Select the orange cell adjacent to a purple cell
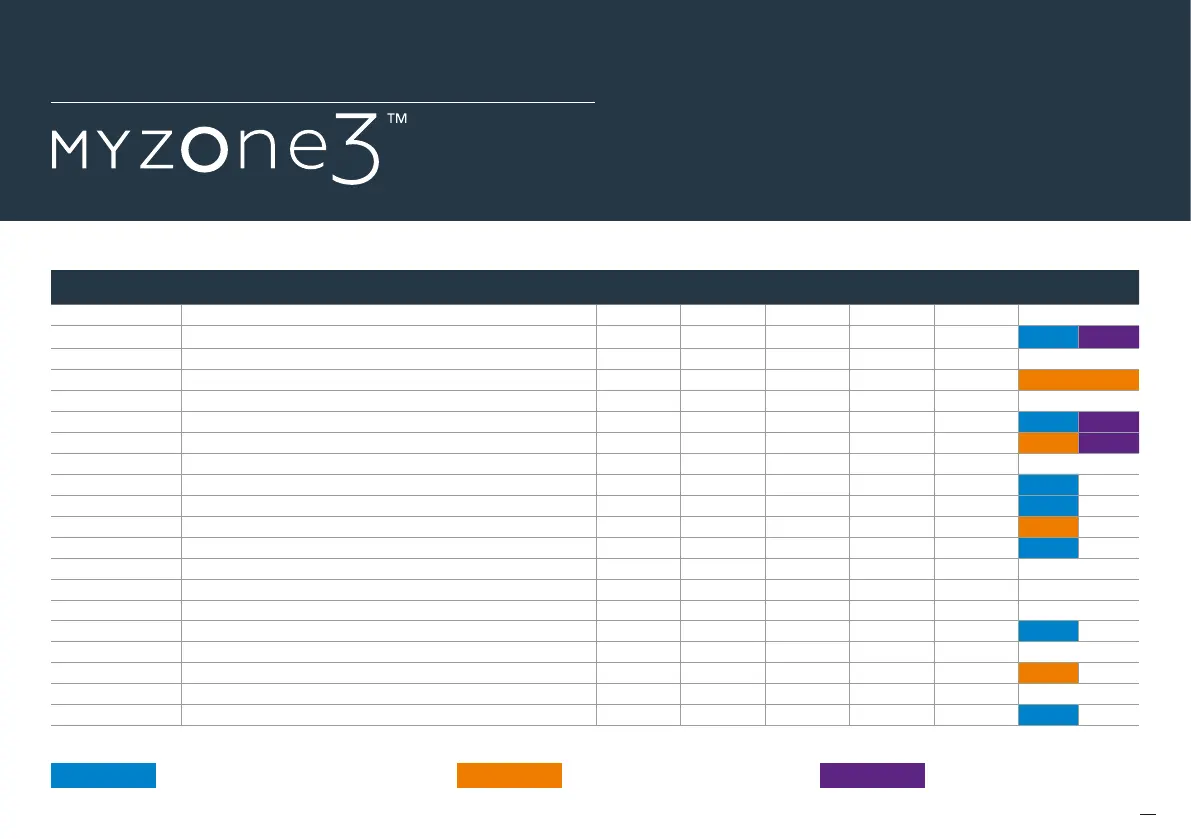Viewport: 1191px width, 839px height. point(1048,443)
